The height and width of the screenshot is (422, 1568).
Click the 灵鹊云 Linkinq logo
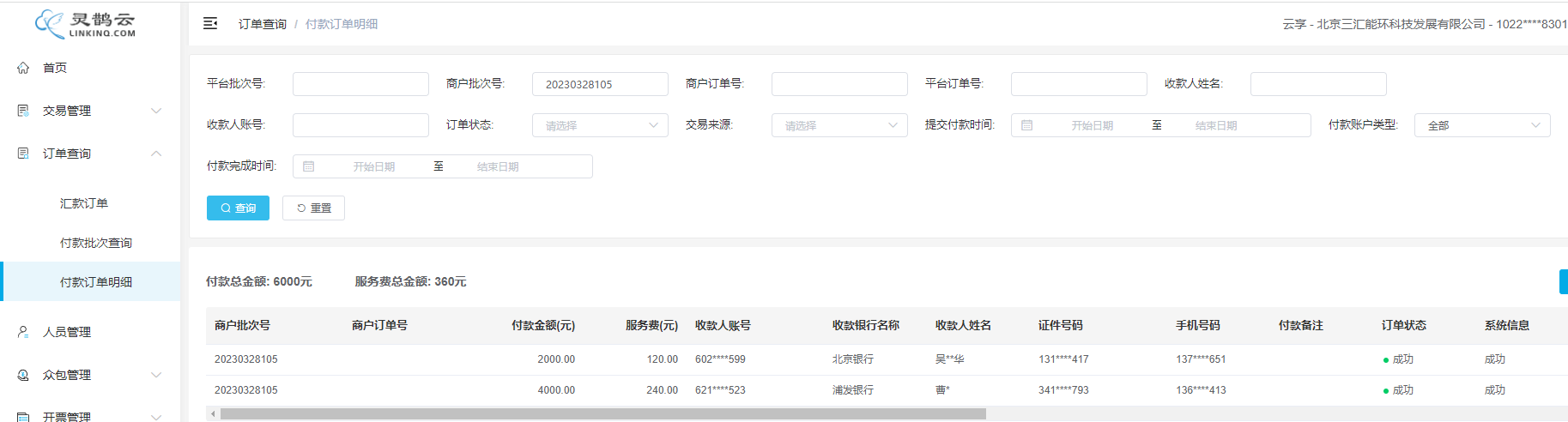(x=86, y=24)
